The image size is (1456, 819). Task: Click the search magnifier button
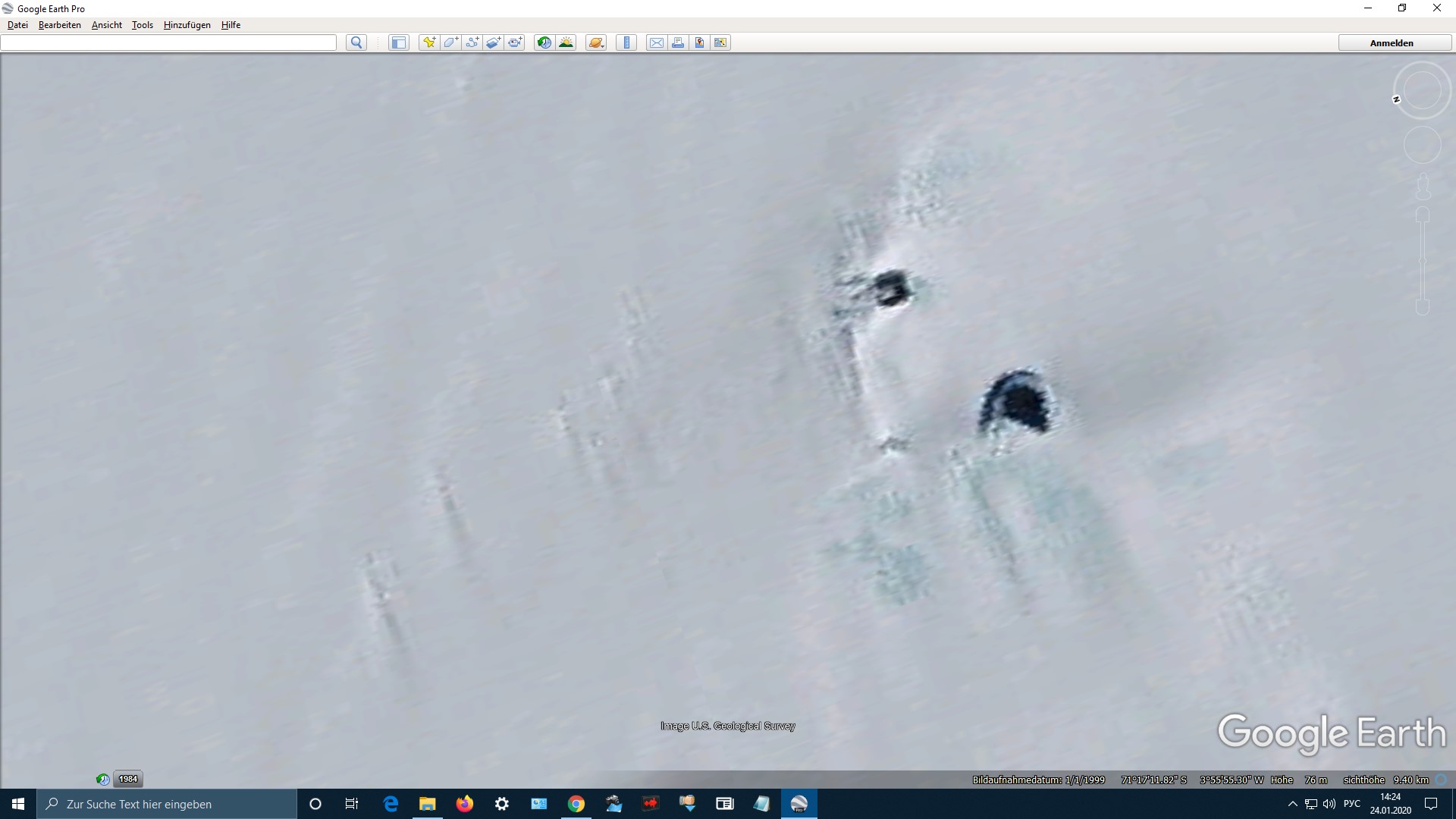coord(356,42)
